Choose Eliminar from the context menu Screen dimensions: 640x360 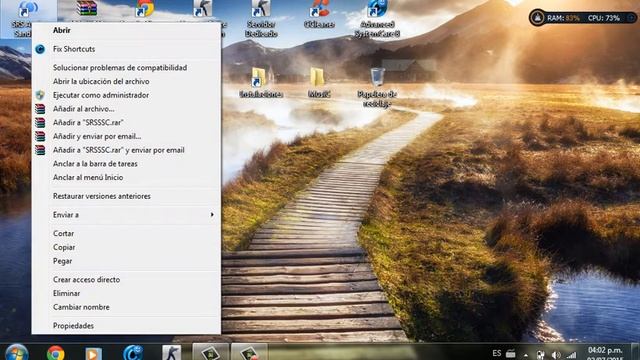point(126,293)
